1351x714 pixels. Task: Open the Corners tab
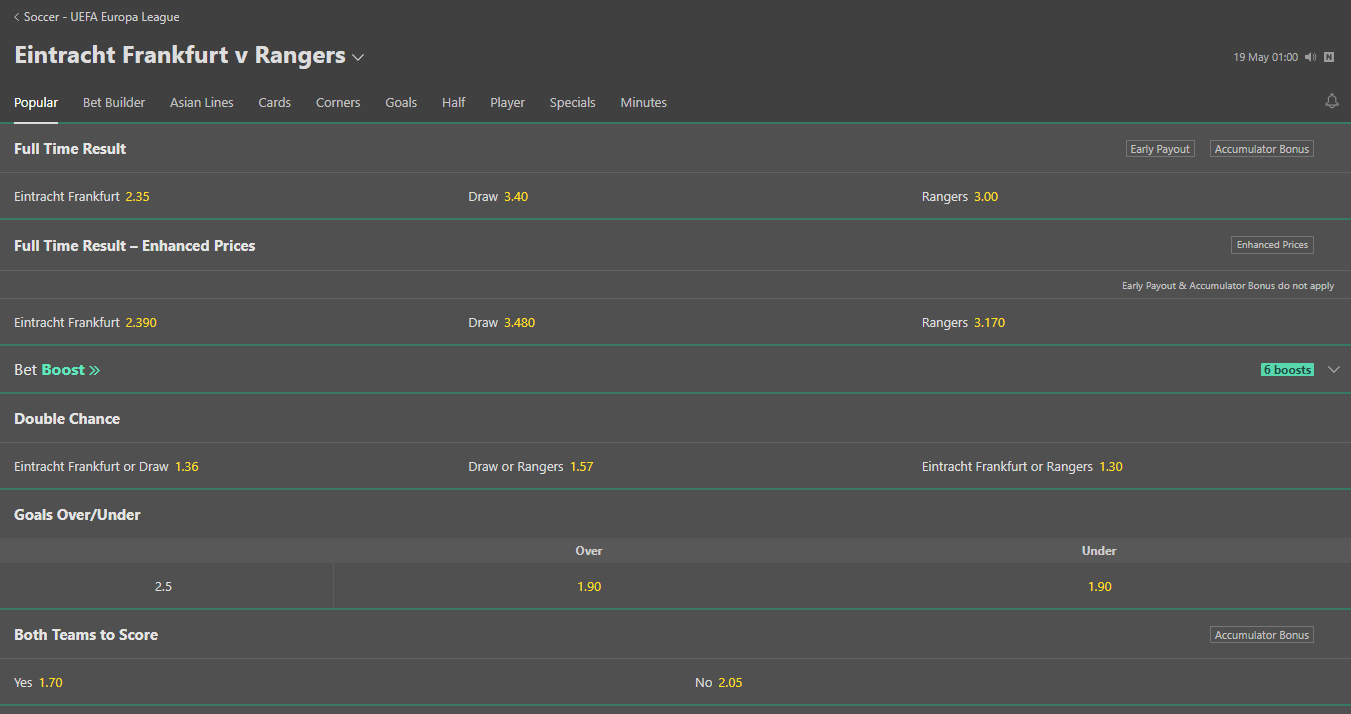338,102
